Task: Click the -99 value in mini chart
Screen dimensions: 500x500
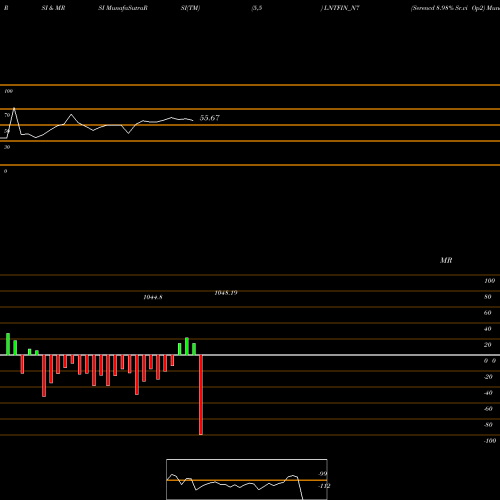Action: coord(322,474)
